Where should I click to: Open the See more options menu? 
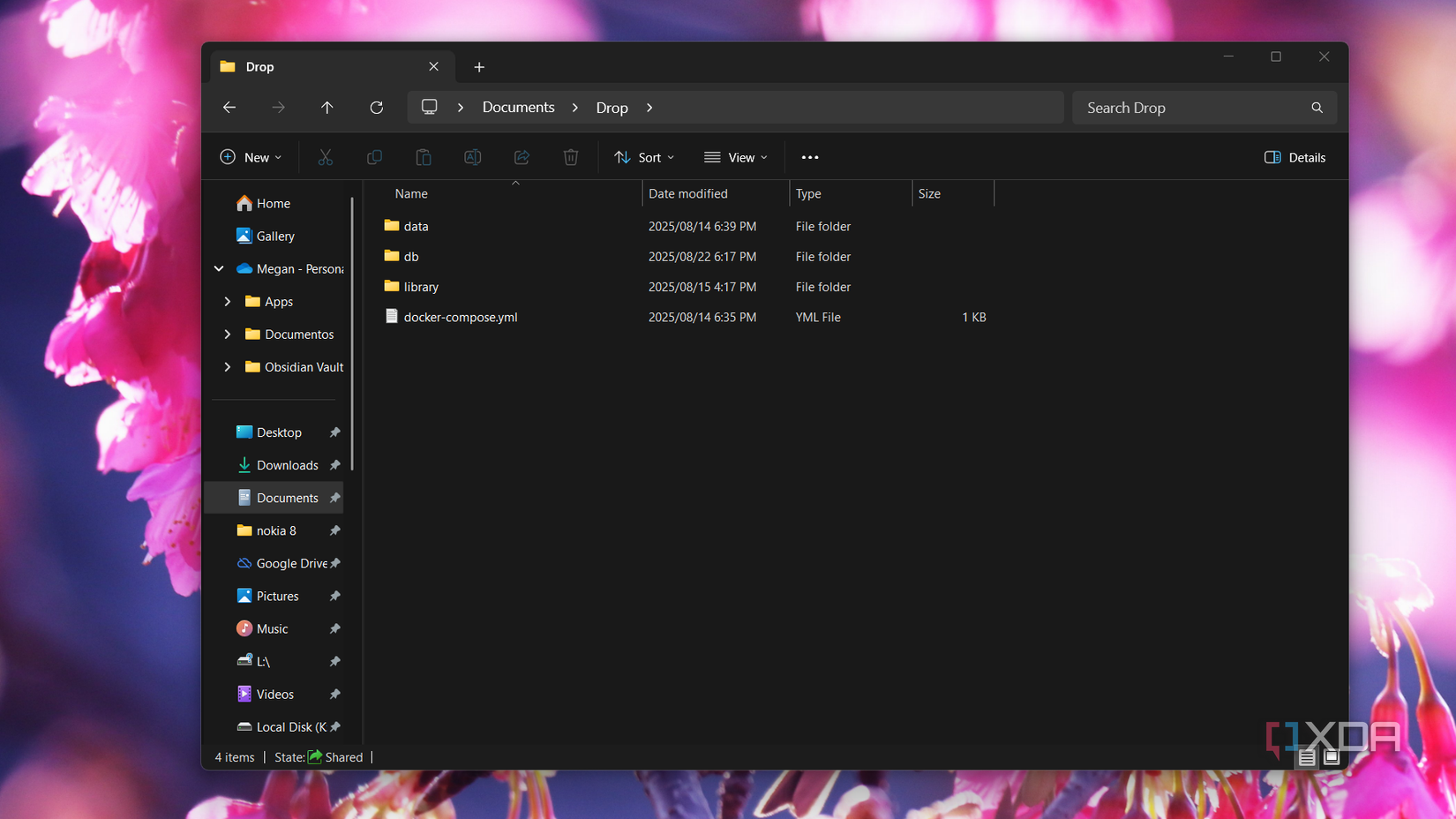809,157
